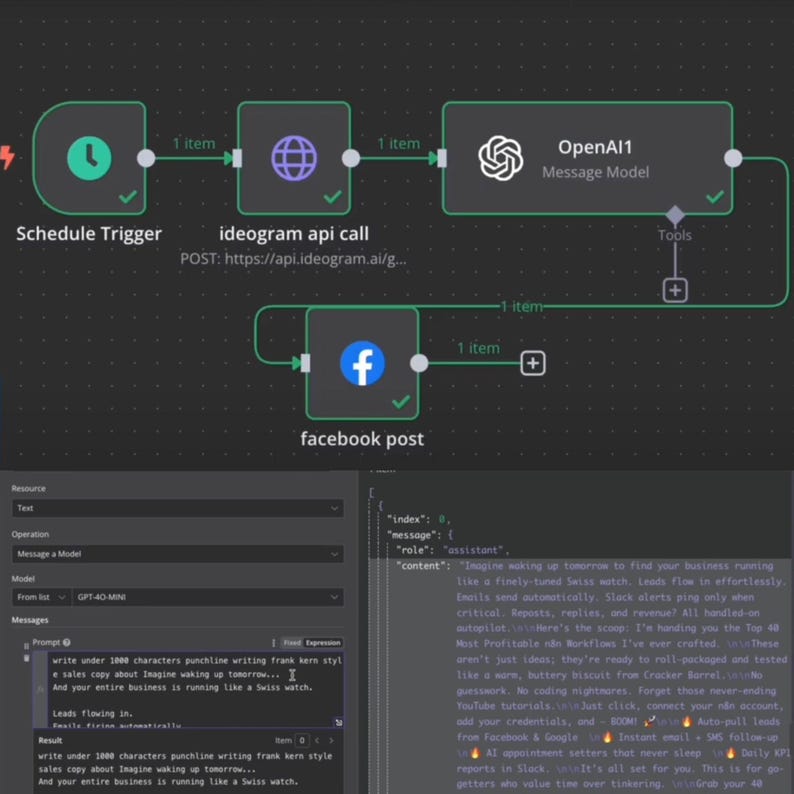Switch the Prompt to Expression mode
The image size is (794, 794).
(323, 643)
